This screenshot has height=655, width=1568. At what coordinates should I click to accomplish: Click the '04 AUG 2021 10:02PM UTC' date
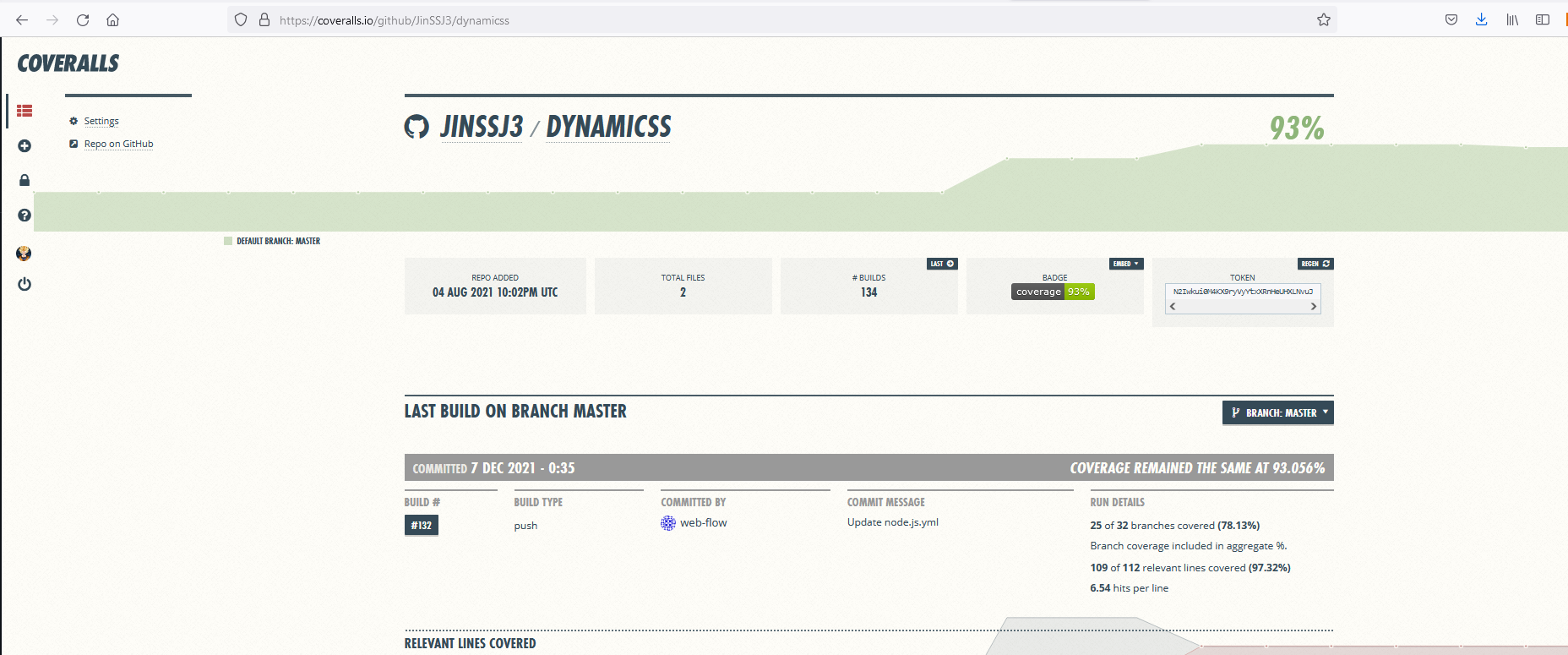495,292
